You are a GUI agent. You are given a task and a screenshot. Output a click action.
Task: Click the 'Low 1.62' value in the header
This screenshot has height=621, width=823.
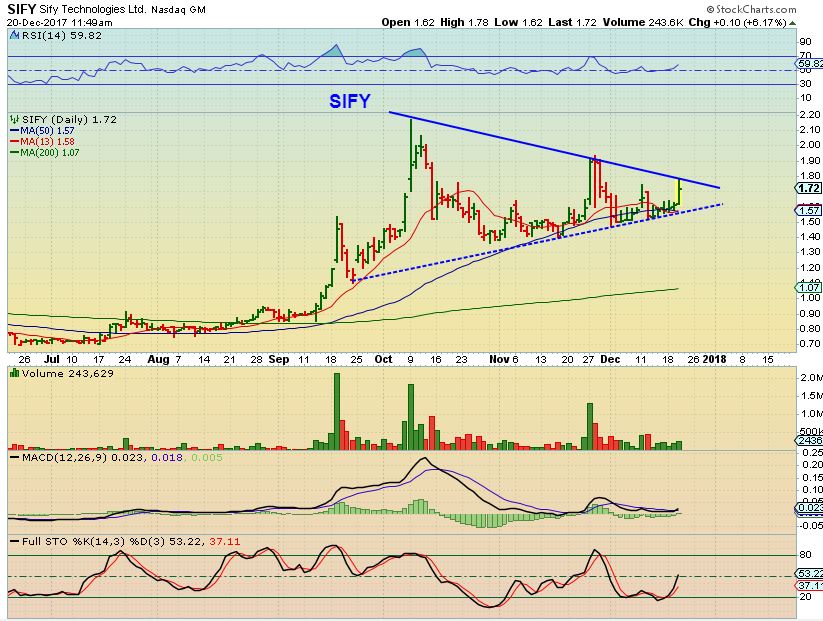point(519,23)
